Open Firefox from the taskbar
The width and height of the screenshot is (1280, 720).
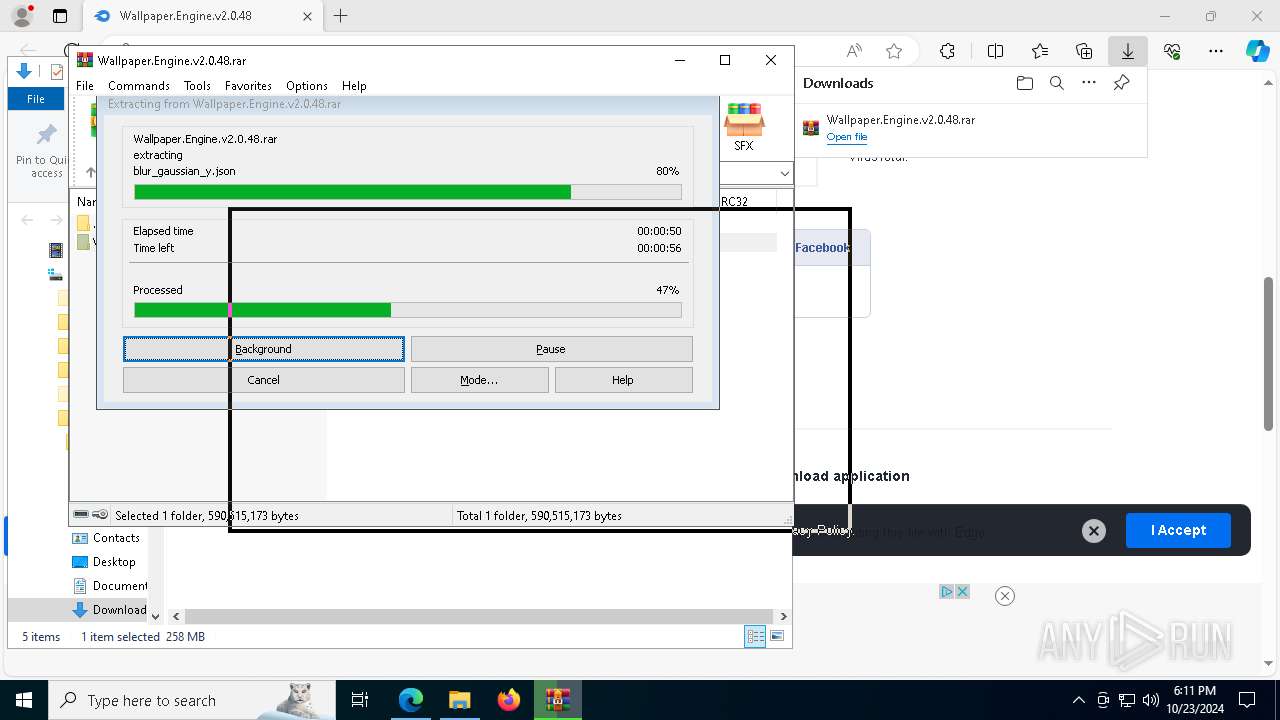[x=509, y=701]
